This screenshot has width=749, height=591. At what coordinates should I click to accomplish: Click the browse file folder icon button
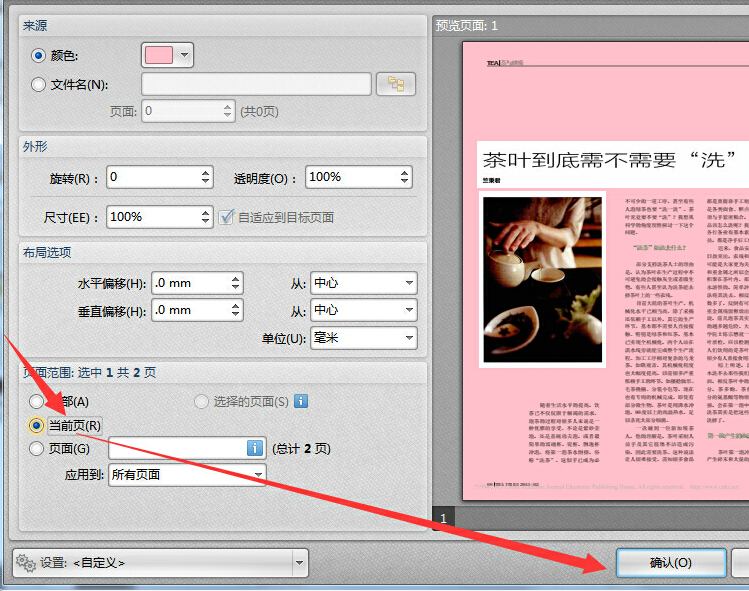pos(396,85)
